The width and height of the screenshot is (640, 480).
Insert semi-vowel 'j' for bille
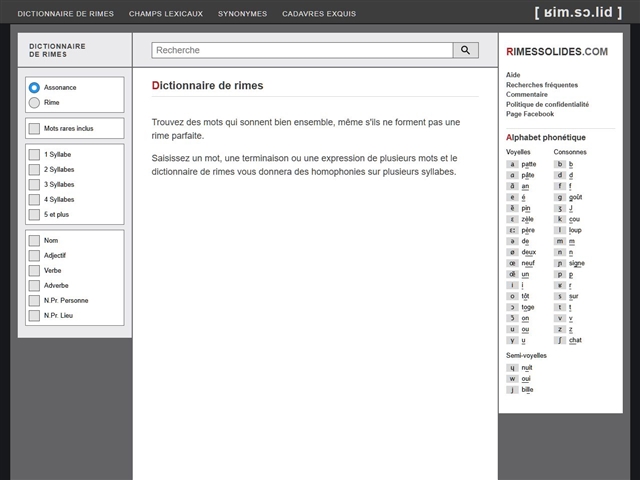pyautogui.click(x=512, y=390)
